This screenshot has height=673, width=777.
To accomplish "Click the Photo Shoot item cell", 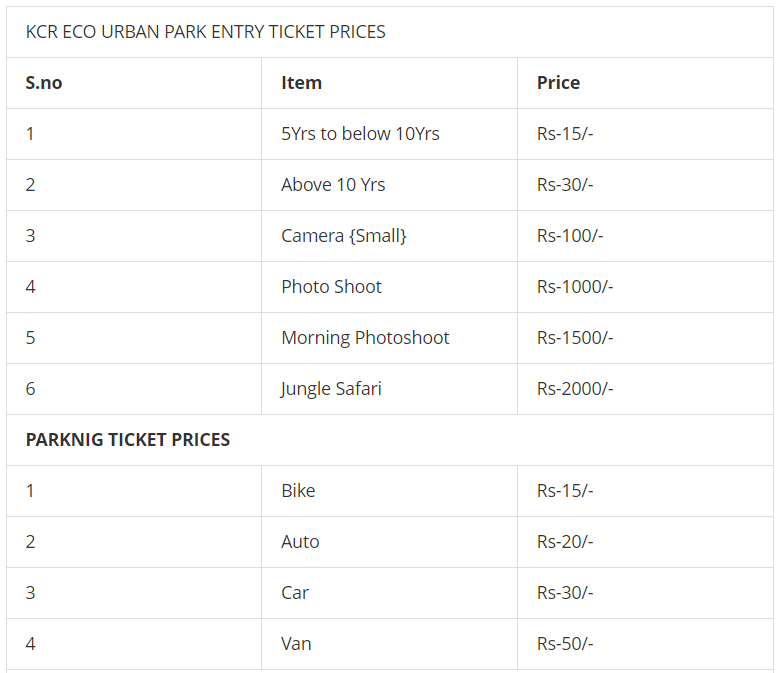I will point(331,287).
